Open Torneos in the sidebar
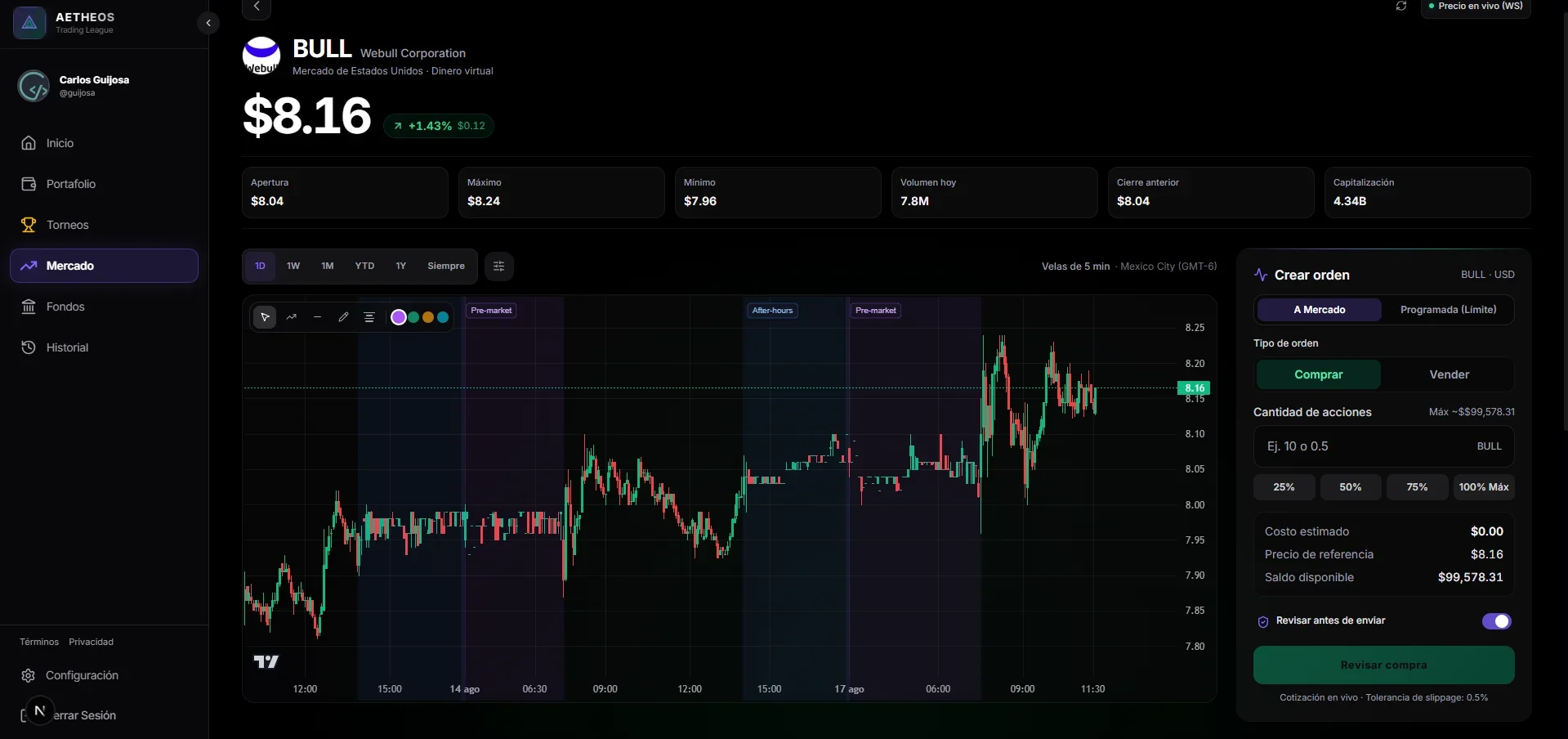Image resolution: width=1568 pixels, height=739 pixels. click(x=104, y=225)
